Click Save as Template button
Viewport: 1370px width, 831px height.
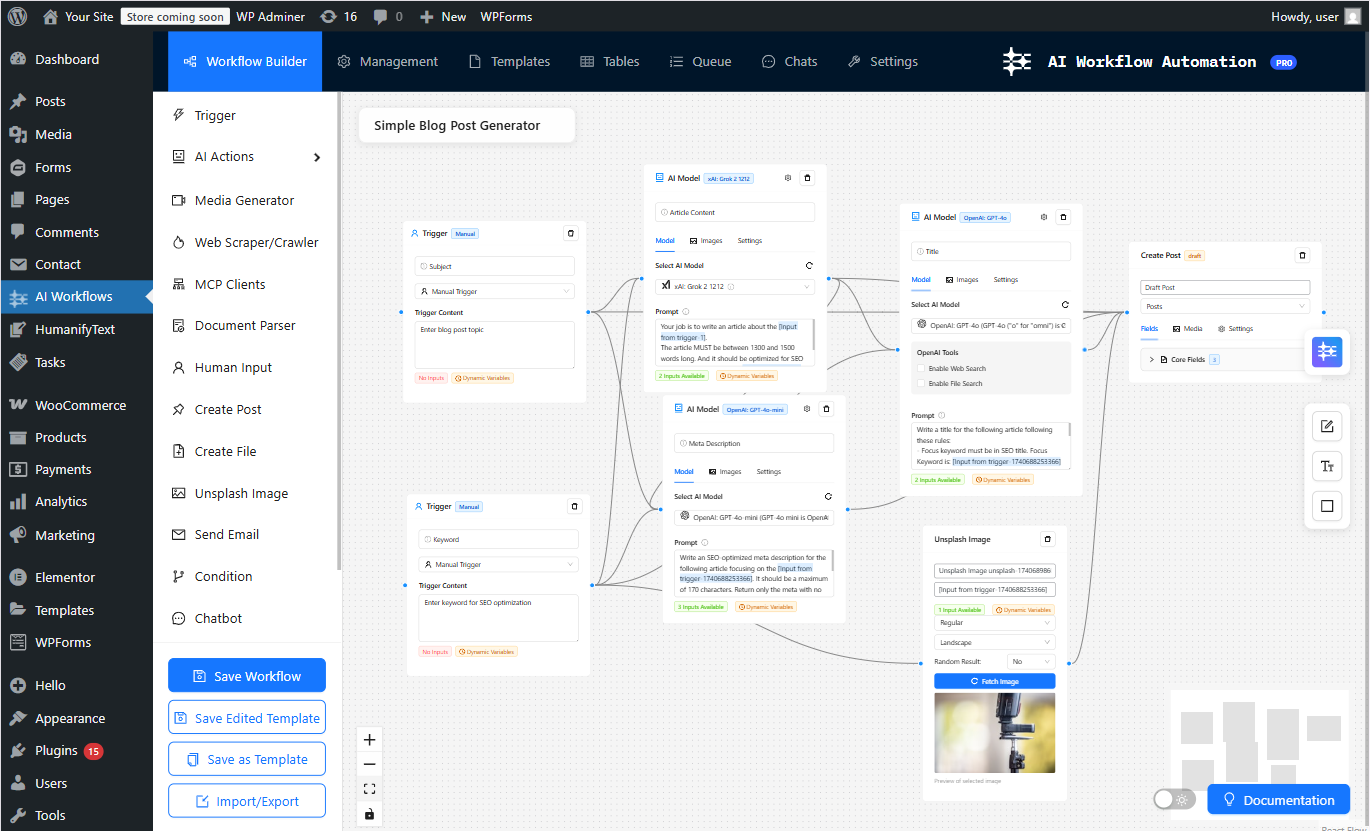click(247, 759)
